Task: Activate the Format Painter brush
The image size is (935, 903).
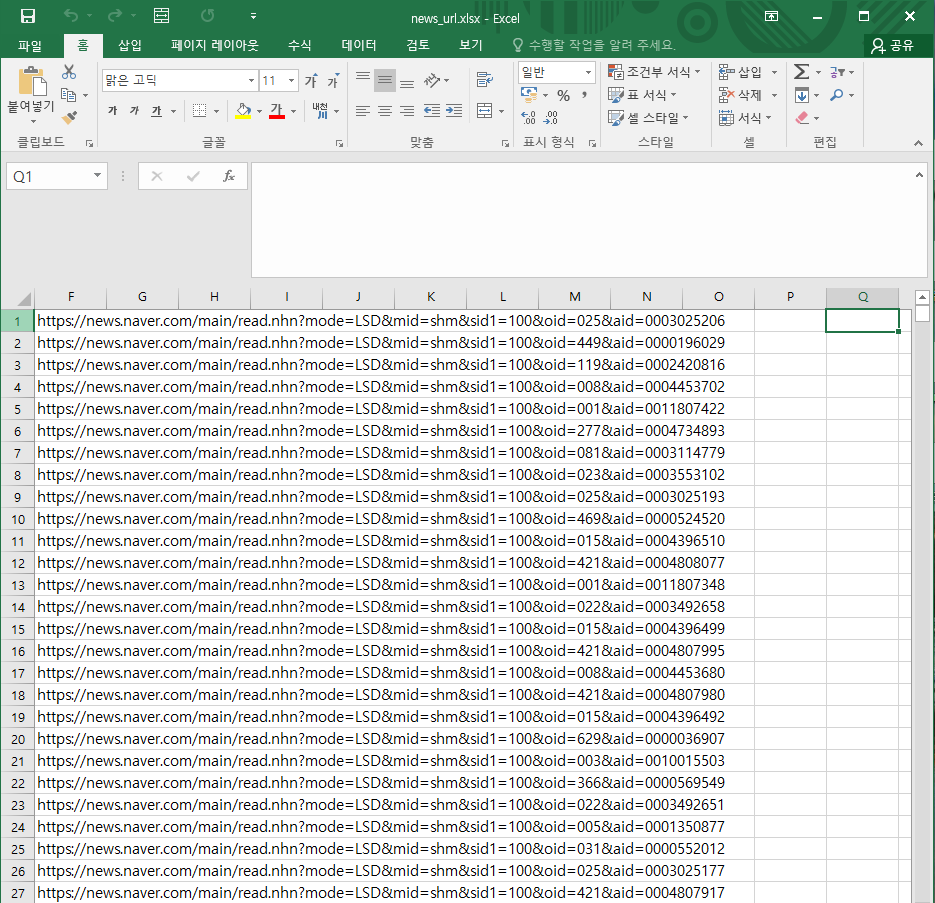Action: coord(69,117)
